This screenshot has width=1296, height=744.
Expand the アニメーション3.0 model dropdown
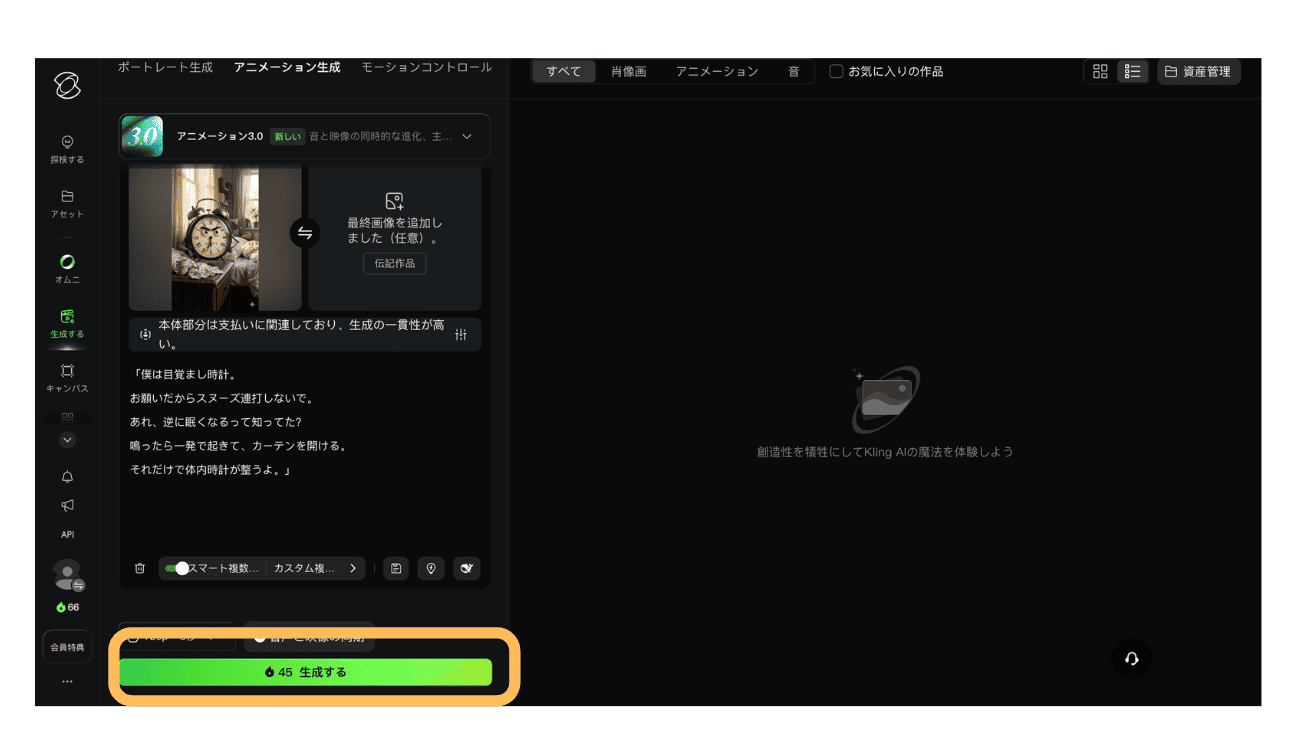tap(466, 137)
